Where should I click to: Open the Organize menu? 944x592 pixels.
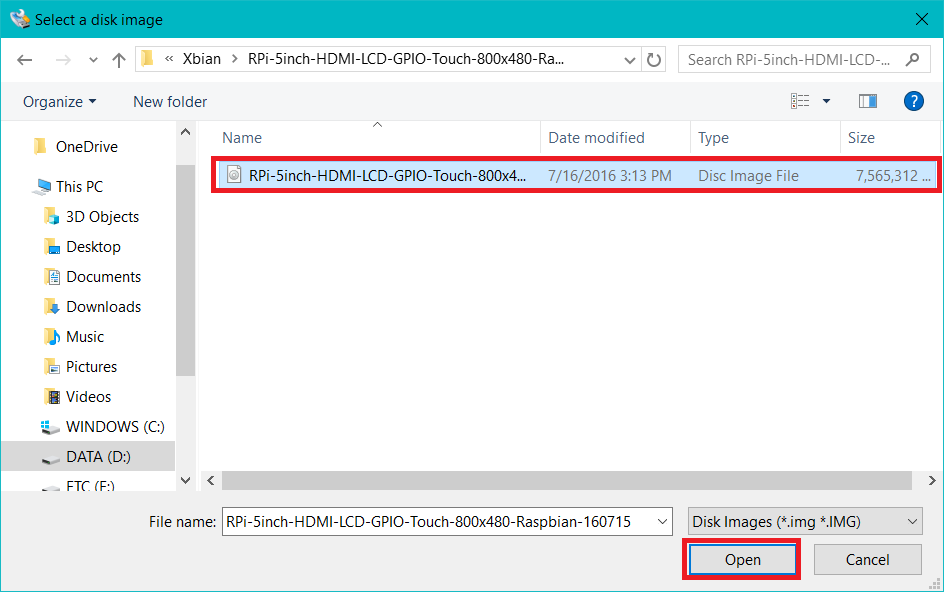(x=59, y=102)
